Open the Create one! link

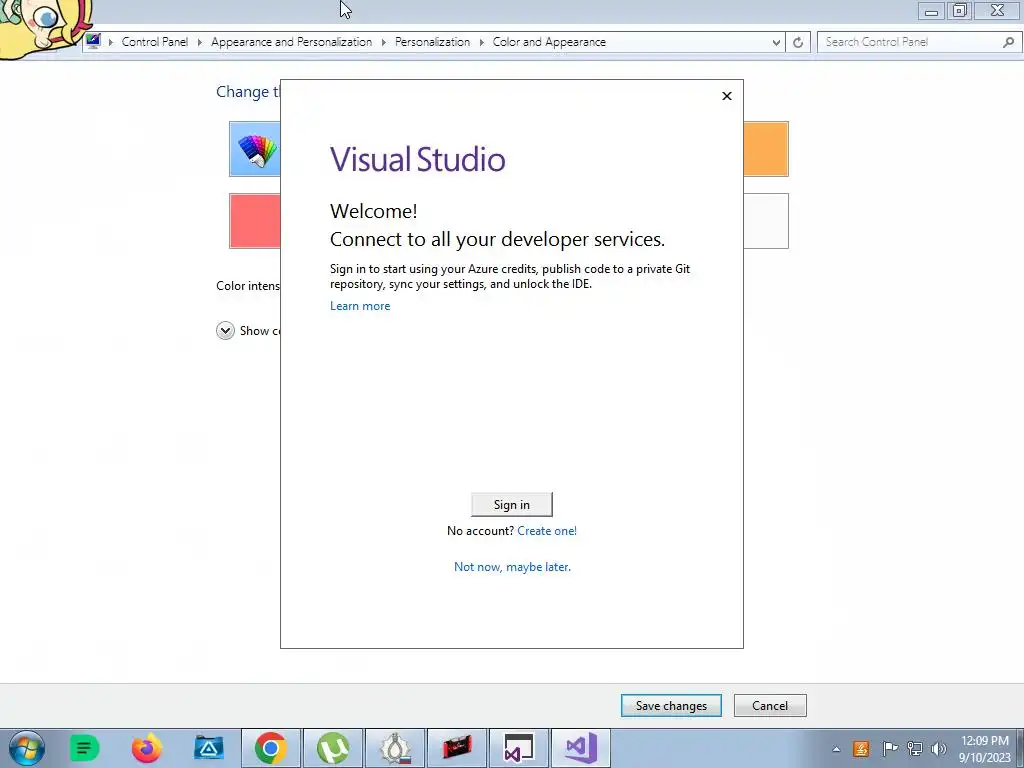[x=547, y=531]
